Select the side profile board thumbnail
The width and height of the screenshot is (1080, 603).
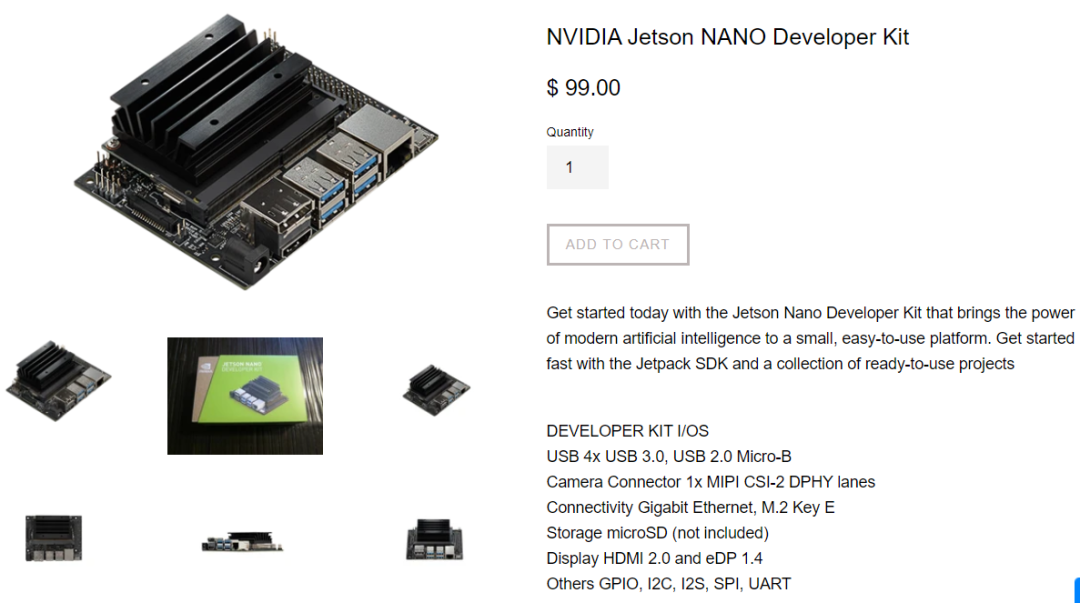point(242,542)
